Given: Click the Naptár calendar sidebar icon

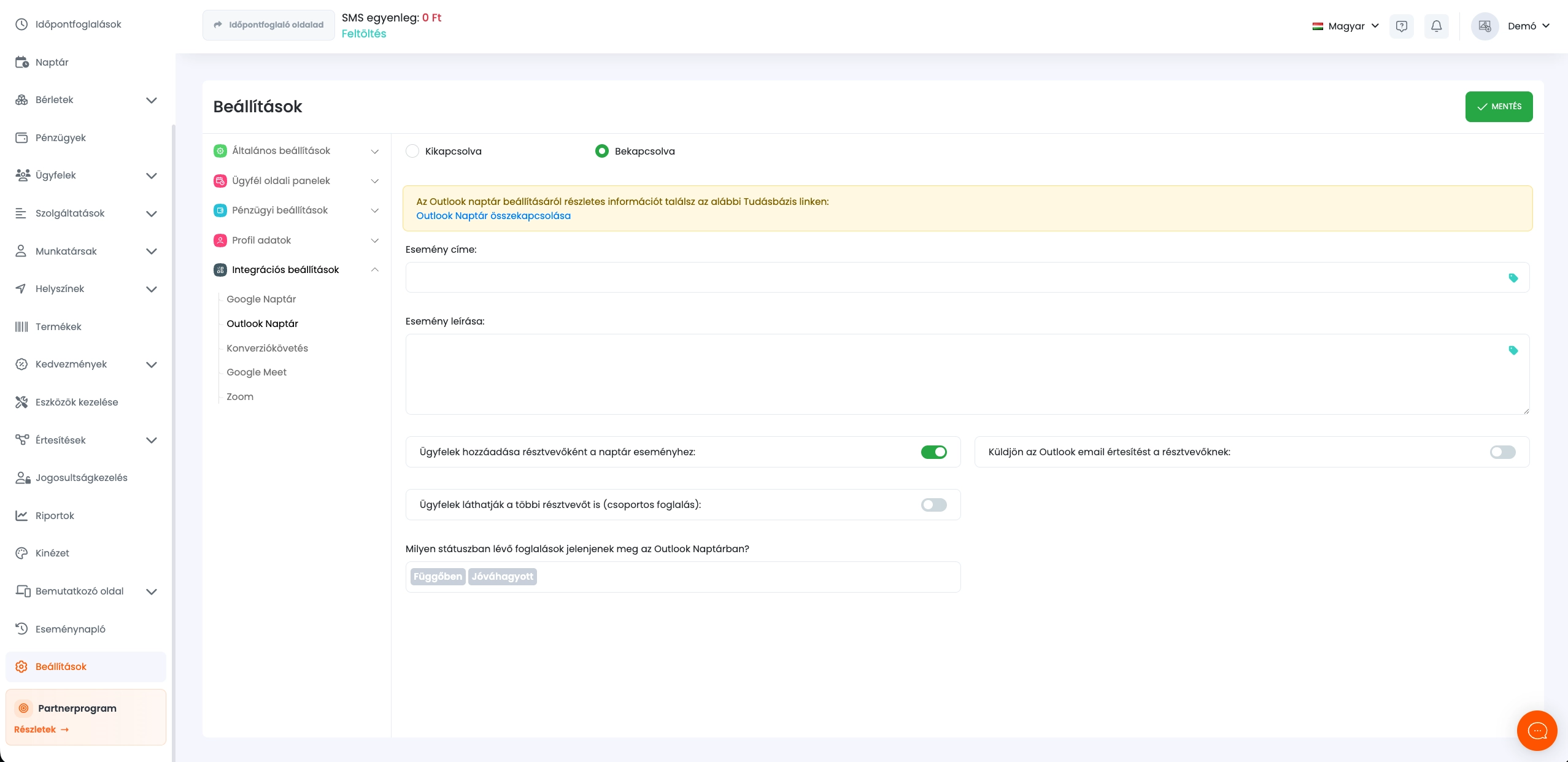Looking at the screenshot, I should [x=21, y=62].
